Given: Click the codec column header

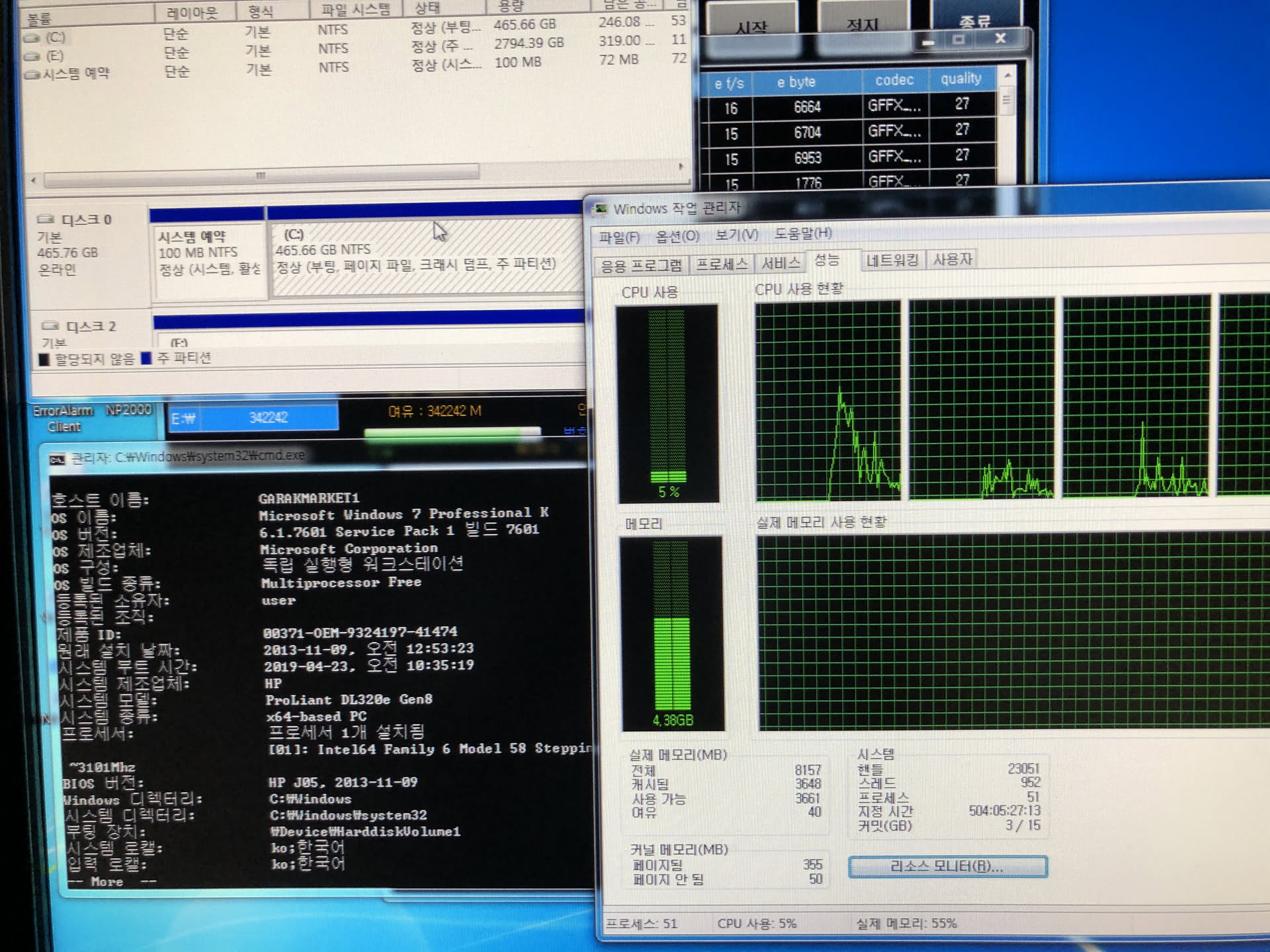Looking at the screenshot, I should tap(894, 80).
